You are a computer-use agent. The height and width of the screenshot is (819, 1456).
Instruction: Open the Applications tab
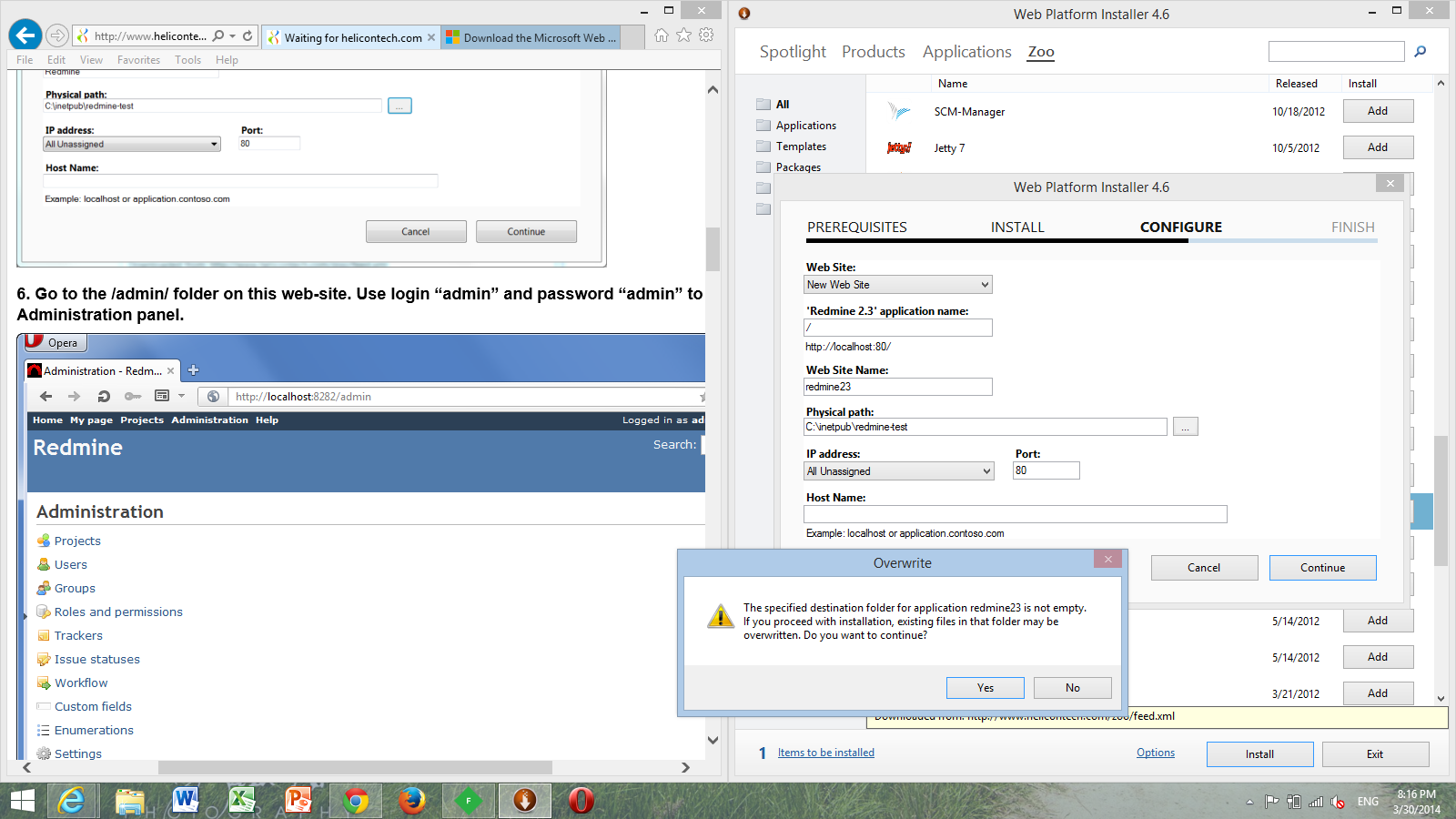pos(967,52)
